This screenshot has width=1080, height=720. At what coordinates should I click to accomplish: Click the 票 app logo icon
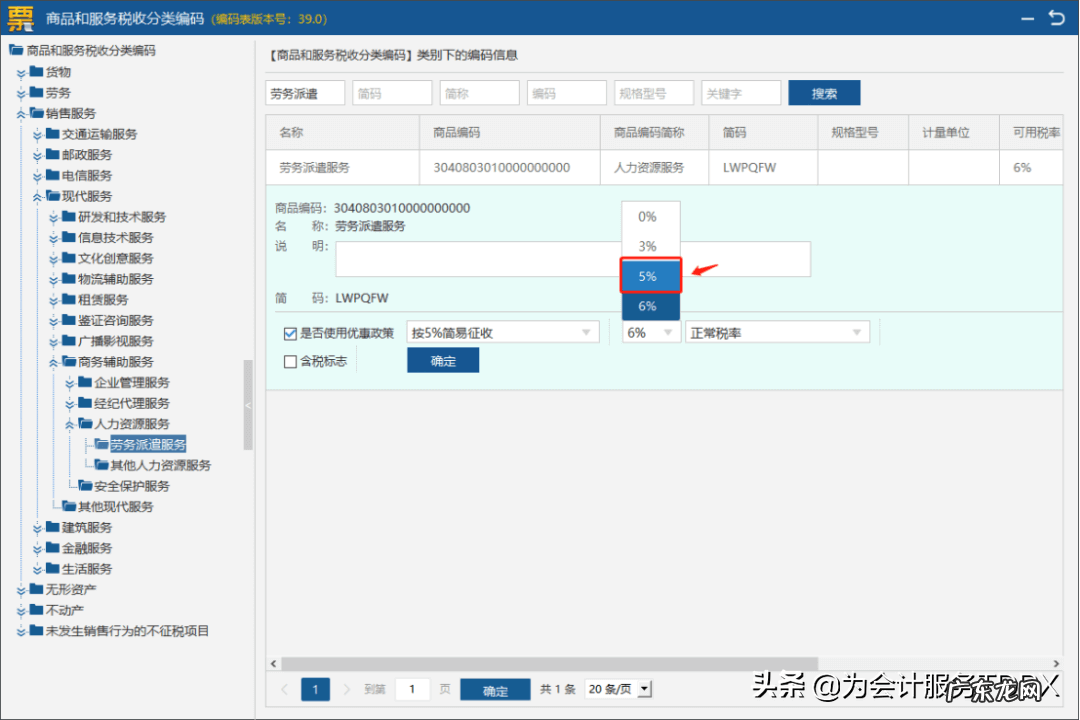click(x=21, y=18)
